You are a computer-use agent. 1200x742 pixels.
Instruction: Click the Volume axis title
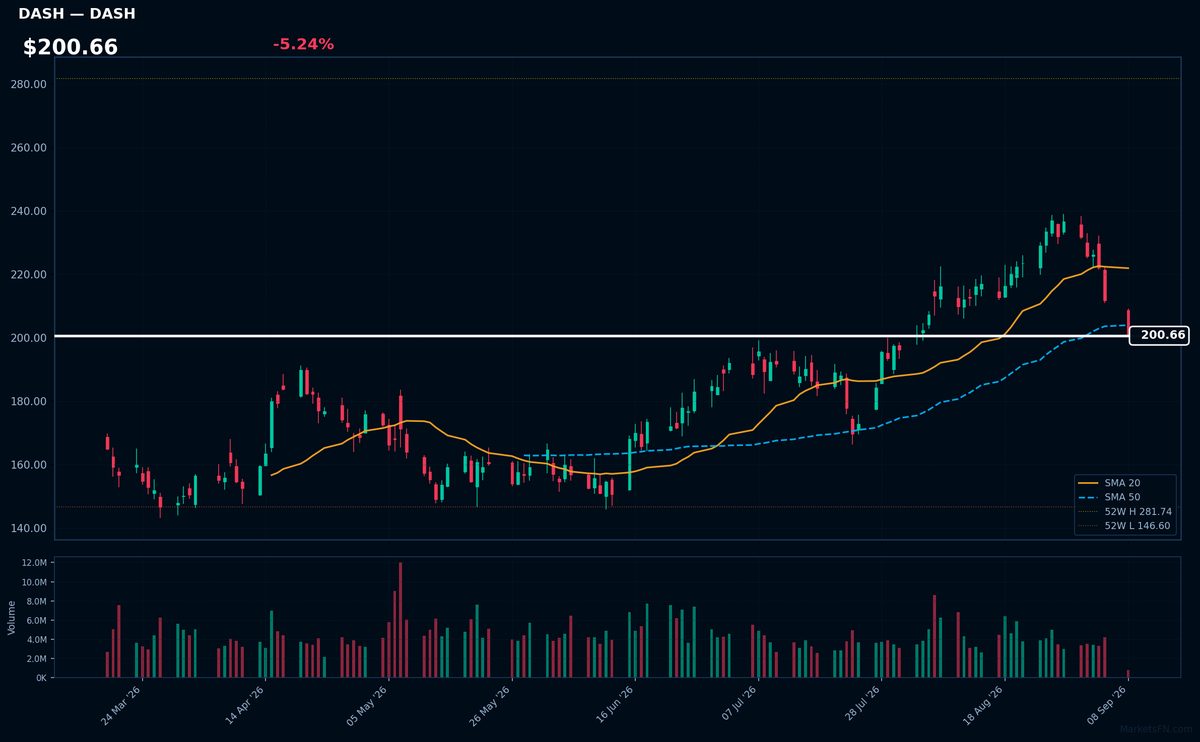tap(12, 617)
